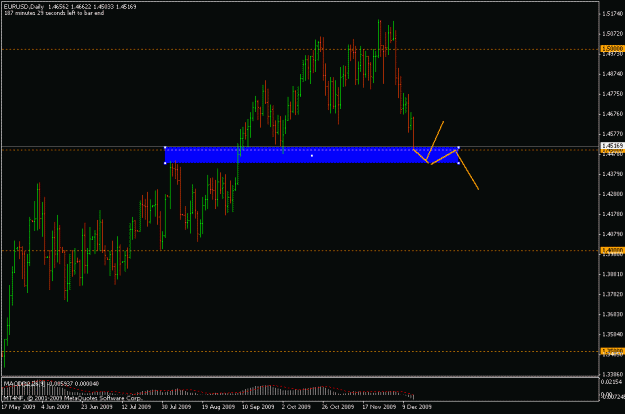This screenshot has height=414, width=625.
Task: Click the 9 Dec 2009 date label
Action: coord(417,407)
